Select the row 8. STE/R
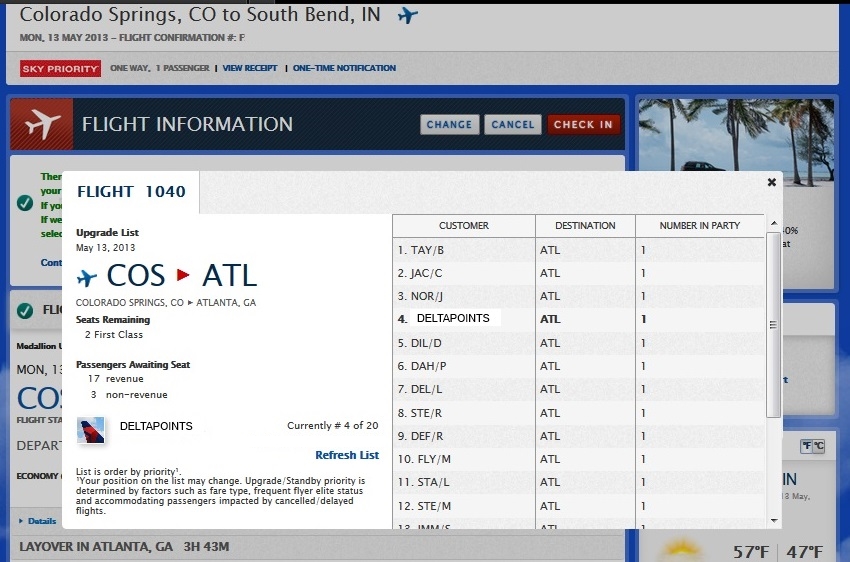Screen dimensions: 850x562 578,413
